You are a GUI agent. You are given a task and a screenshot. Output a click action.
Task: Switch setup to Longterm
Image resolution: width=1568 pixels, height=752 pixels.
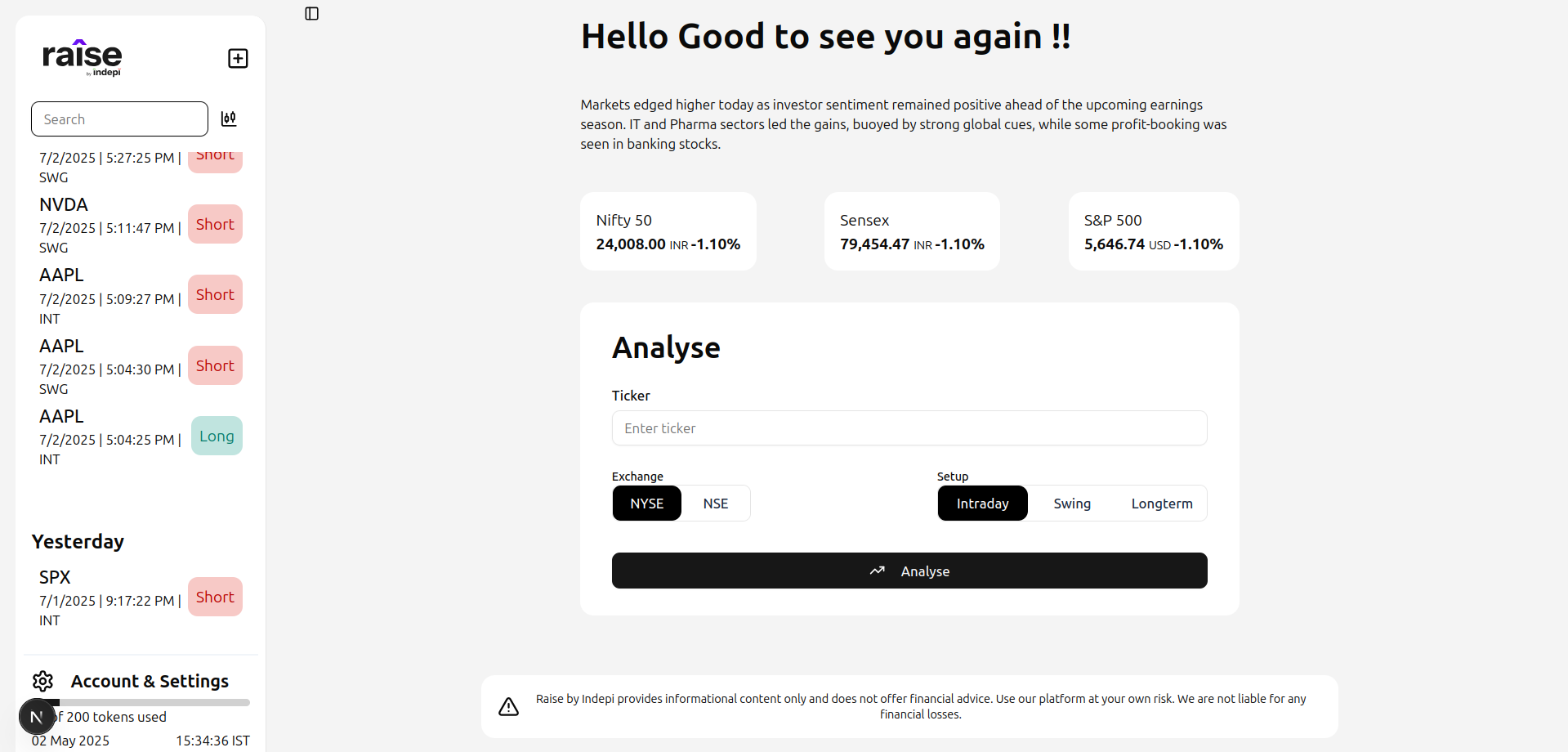click(1161, 503)
